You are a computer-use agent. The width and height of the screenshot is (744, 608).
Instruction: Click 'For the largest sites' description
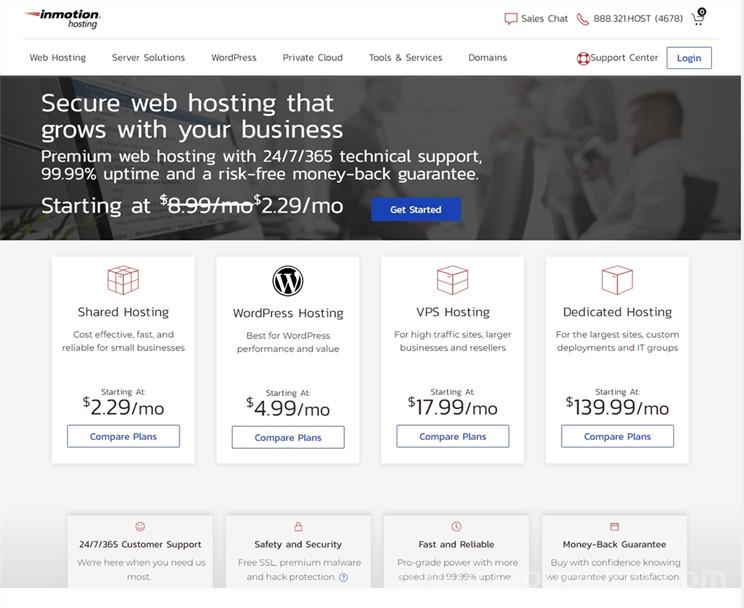point(617,341)
